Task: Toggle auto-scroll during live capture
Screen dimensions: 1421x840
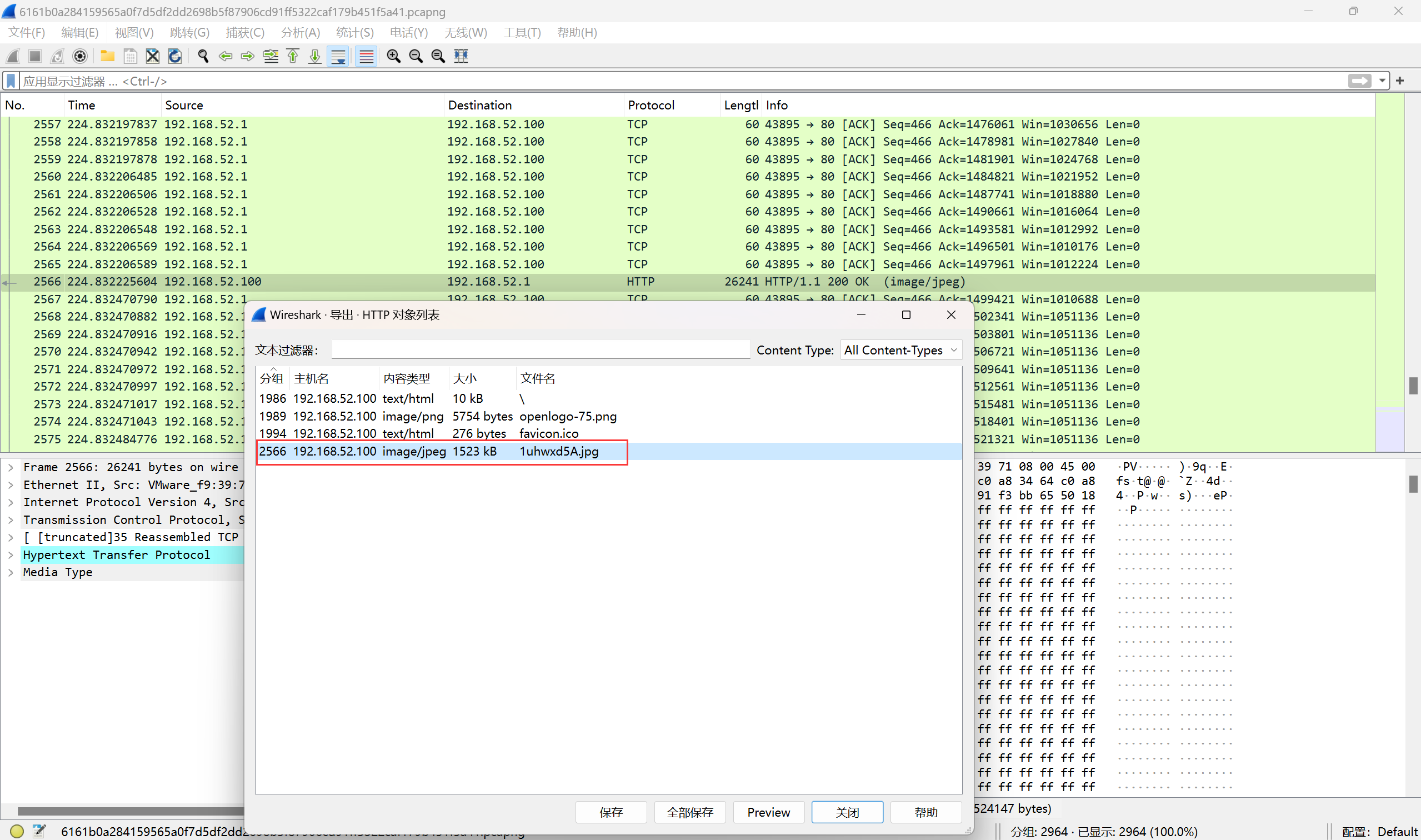Action: [338, 56]
